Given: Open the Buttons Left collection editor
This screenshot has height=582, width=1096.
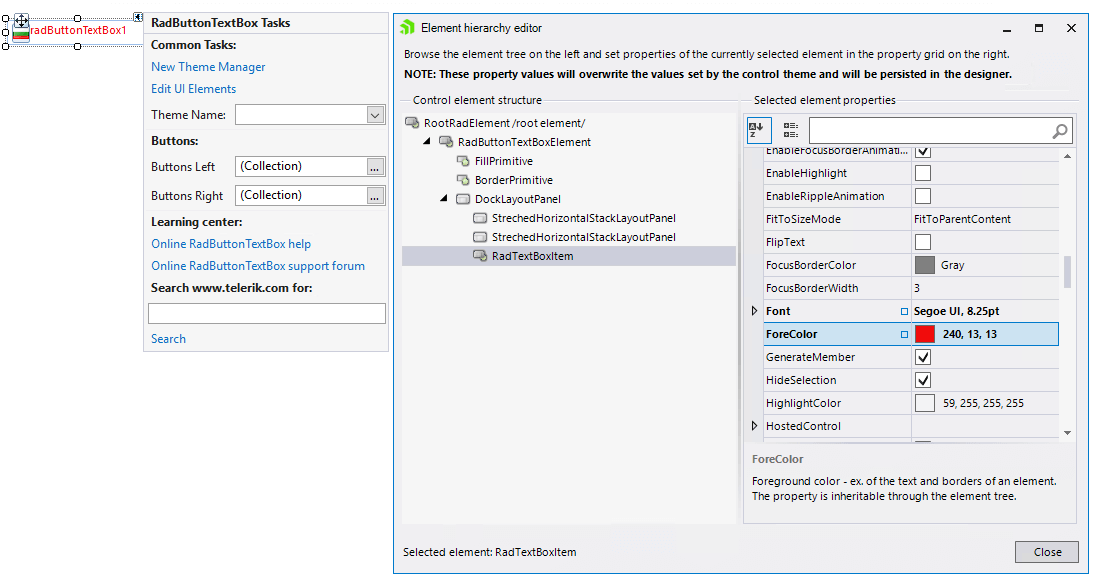Looking at the screenshot, I should [375, 167].
